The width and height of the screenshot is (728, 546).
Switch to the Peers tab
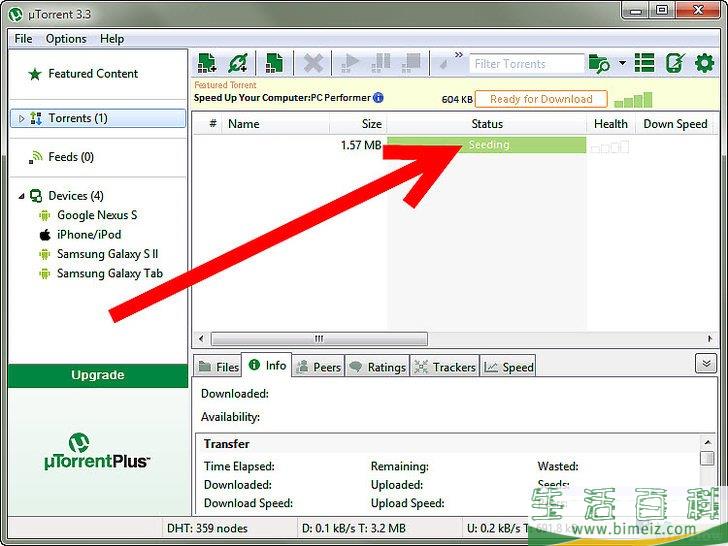318,366
